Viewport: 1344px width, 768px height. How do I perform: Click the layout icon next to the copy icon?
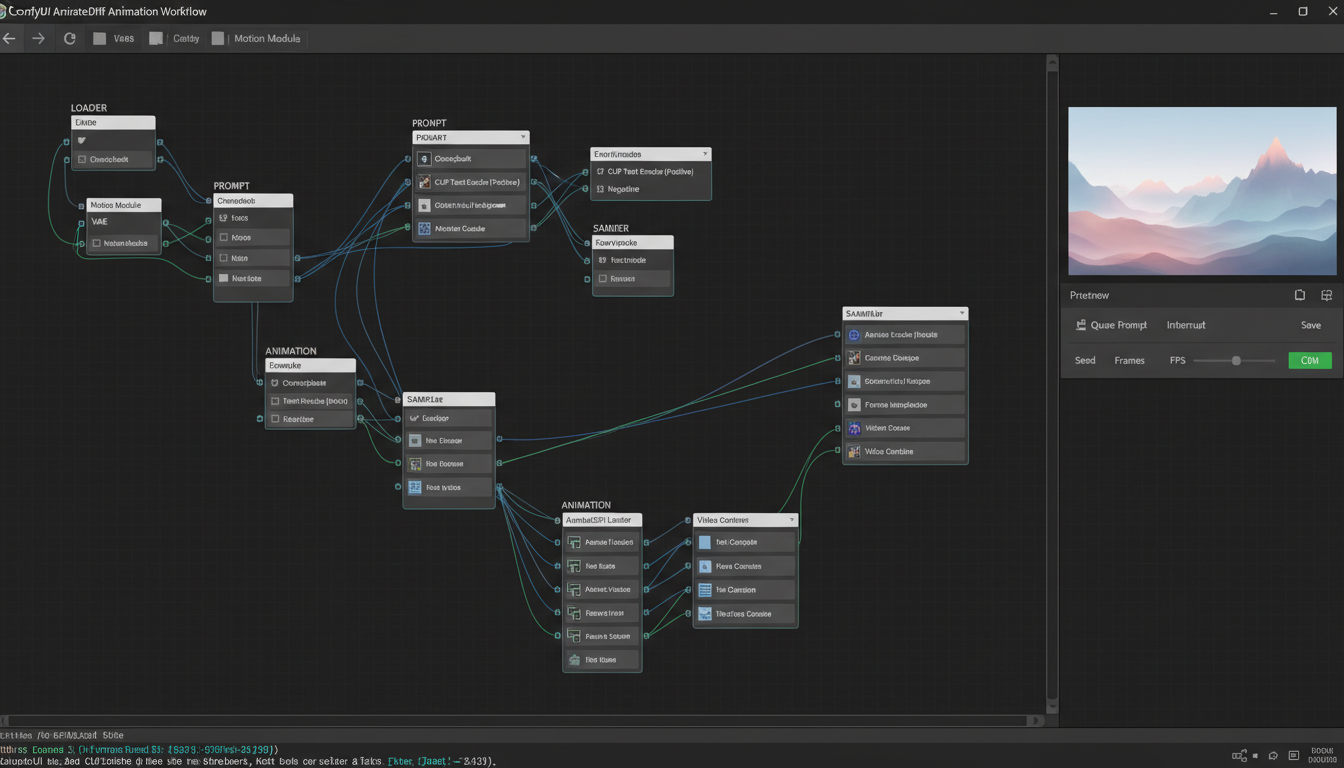coord(1327,295)
